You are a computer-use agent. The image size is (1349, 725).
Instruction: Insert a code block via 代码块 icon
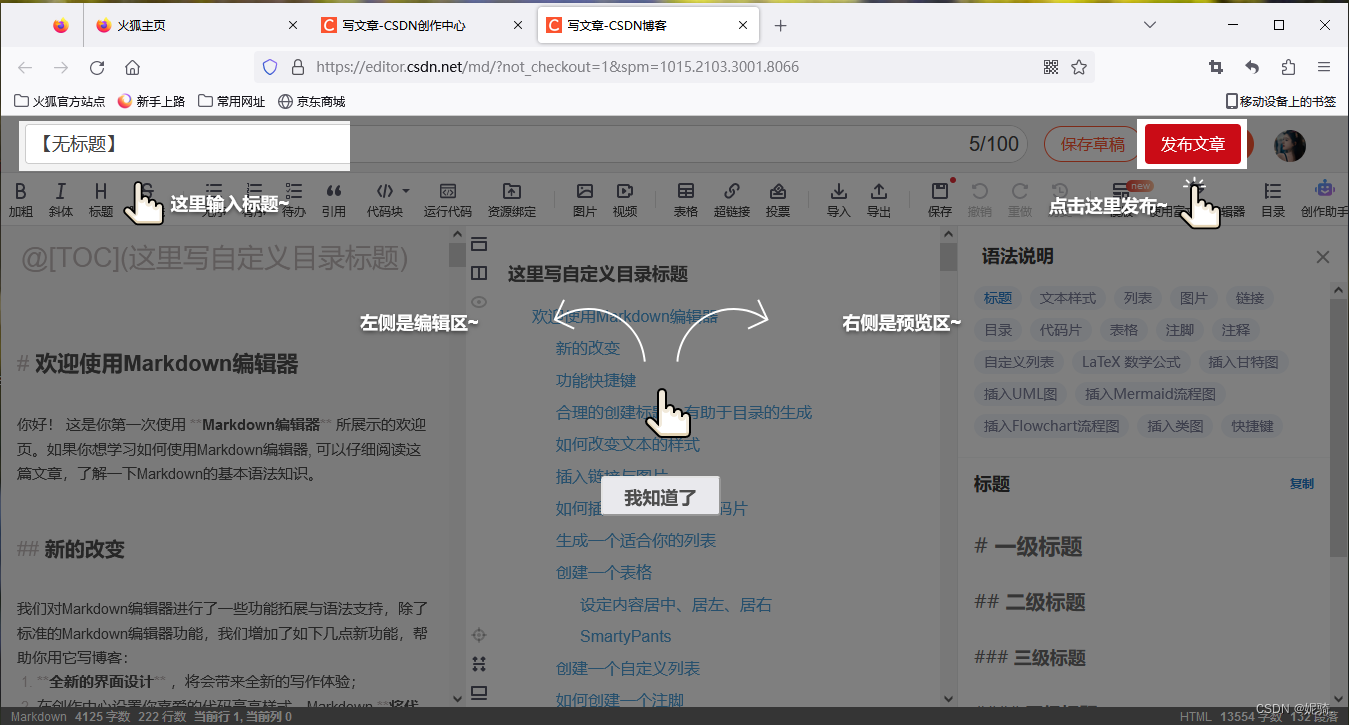click(x=385, y=200)
